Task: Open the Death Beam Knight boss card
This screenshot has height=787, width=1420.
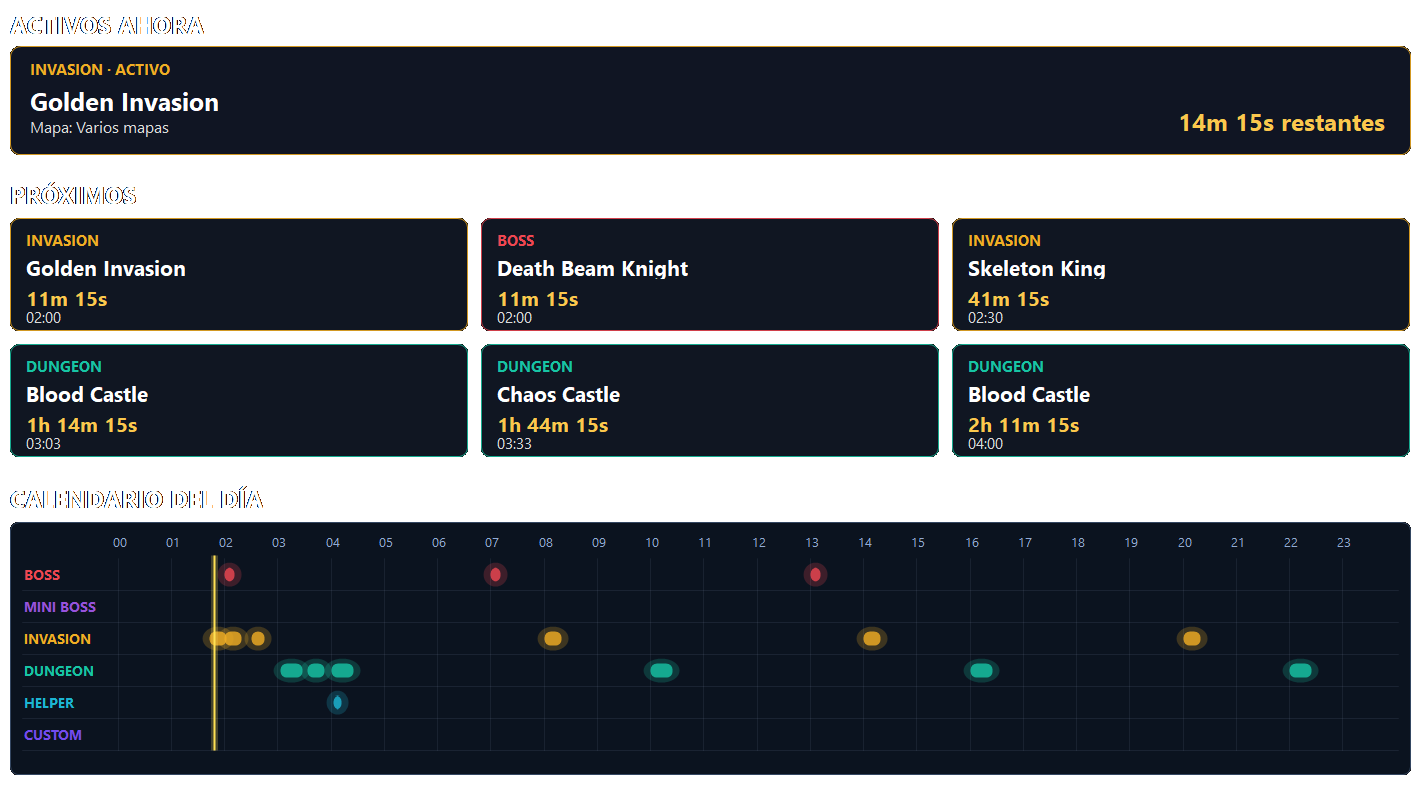Action: [710, 274]
